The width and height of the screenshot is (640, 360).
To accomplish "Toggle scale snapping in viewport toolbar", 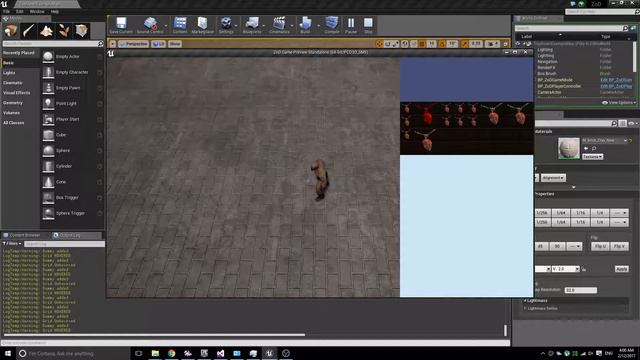I will click(464, 44).
